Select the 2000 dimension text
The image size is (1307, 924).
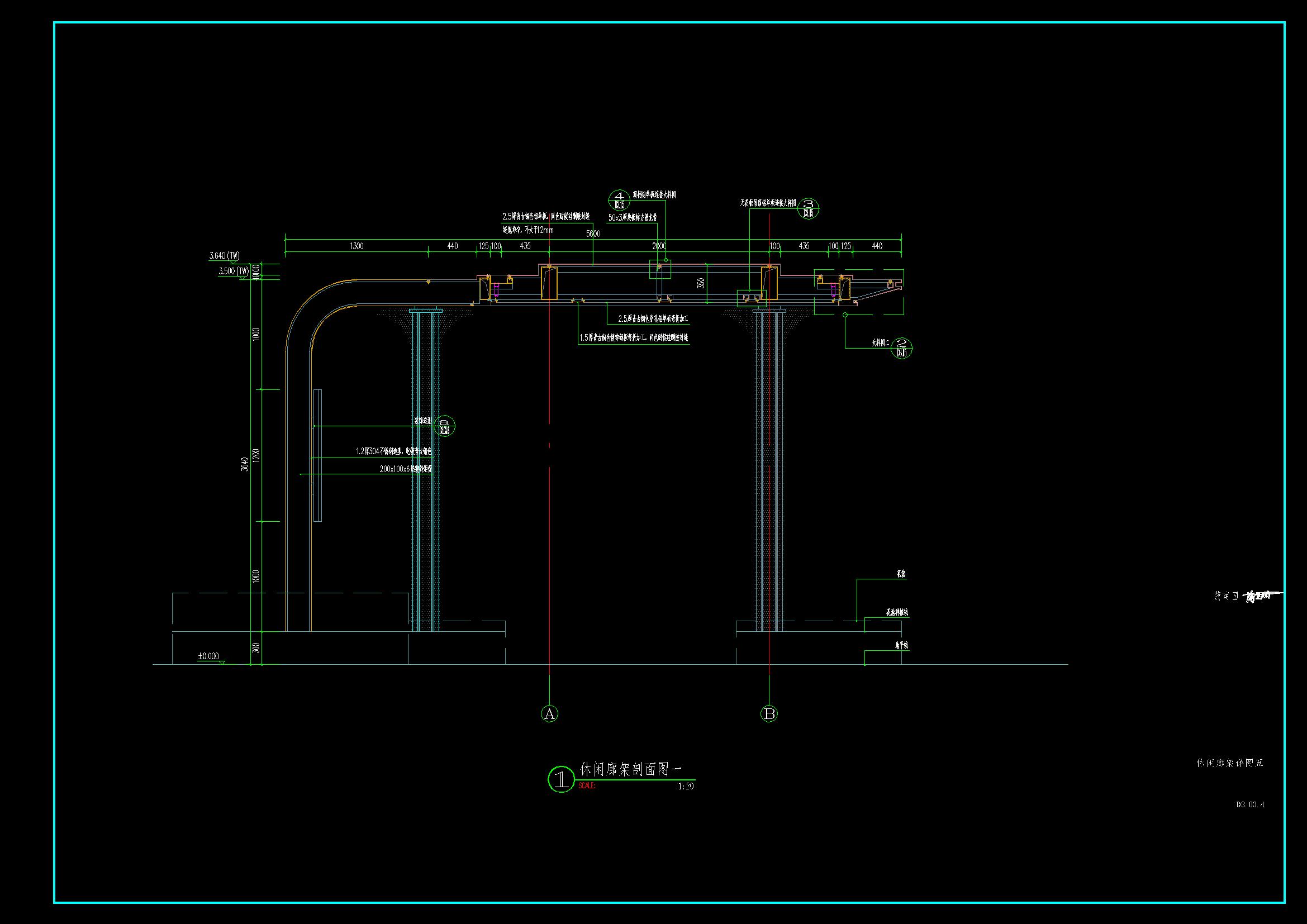coord(659,246)
